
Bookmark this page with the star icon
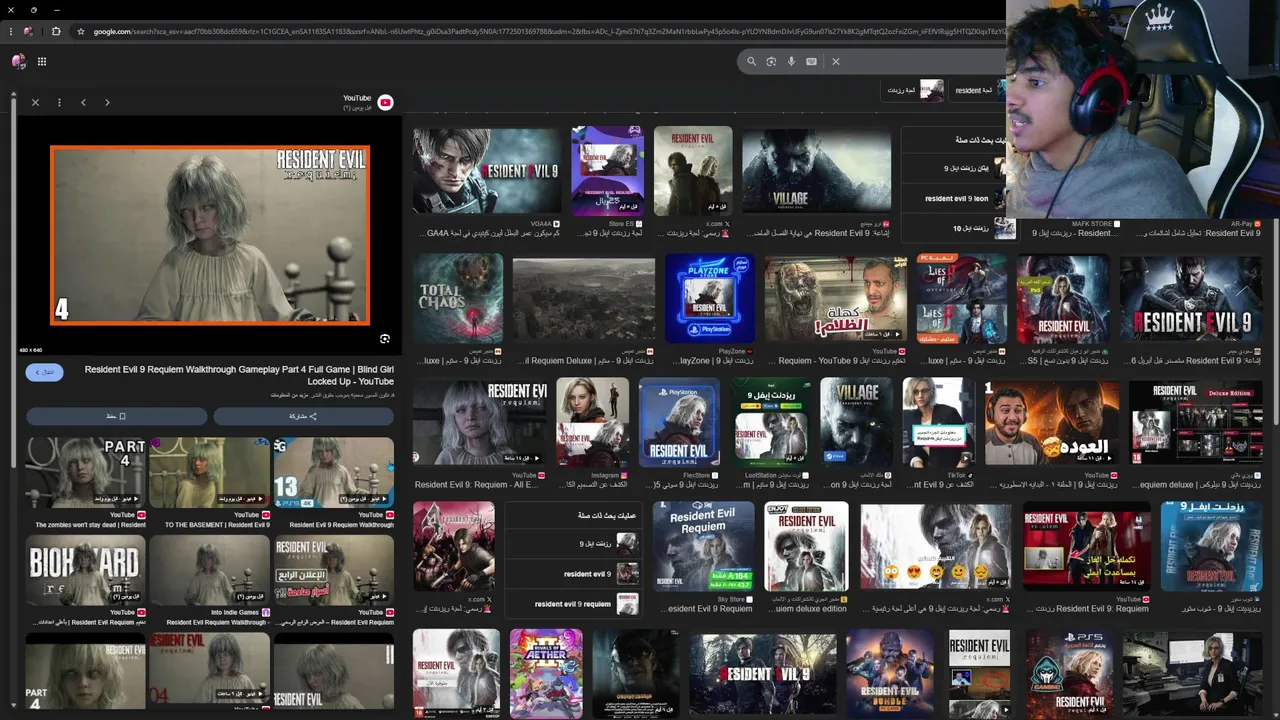point(80,31)
